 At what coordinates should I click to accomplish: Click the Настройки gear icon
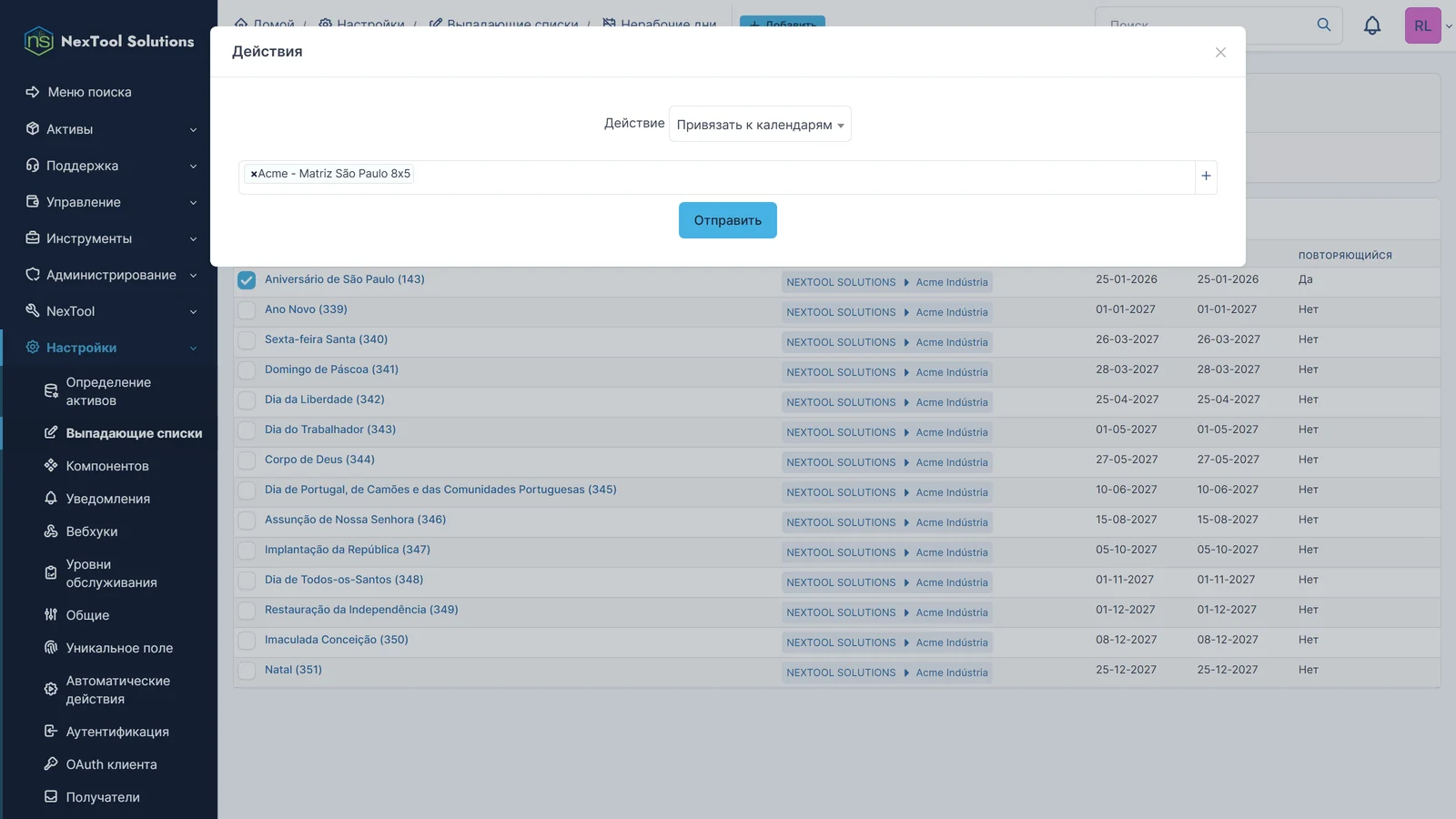[x=33, y=348]
